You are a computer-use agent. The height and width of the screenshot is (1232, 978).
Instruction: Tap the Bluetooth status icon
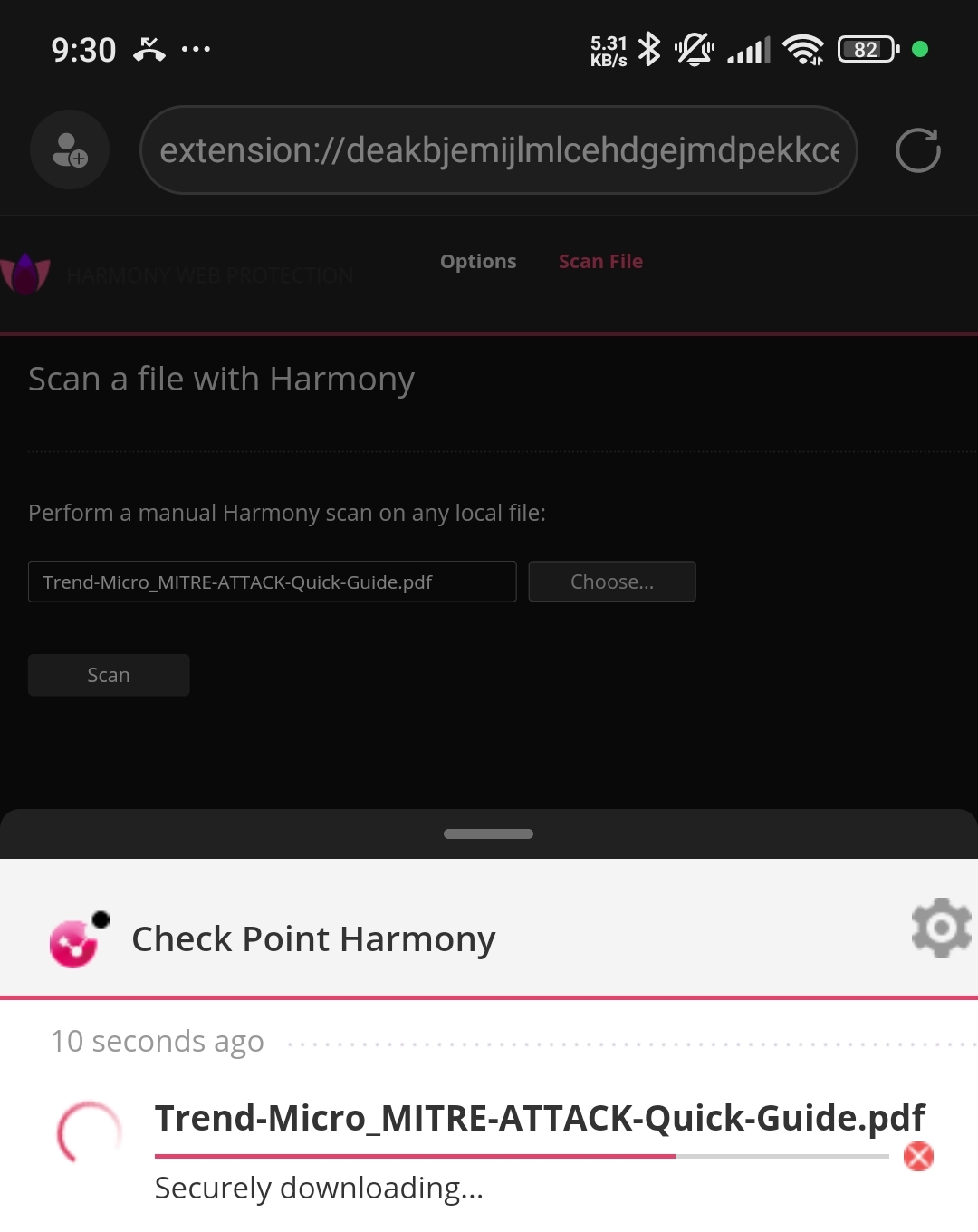click(x=649, y=49)
